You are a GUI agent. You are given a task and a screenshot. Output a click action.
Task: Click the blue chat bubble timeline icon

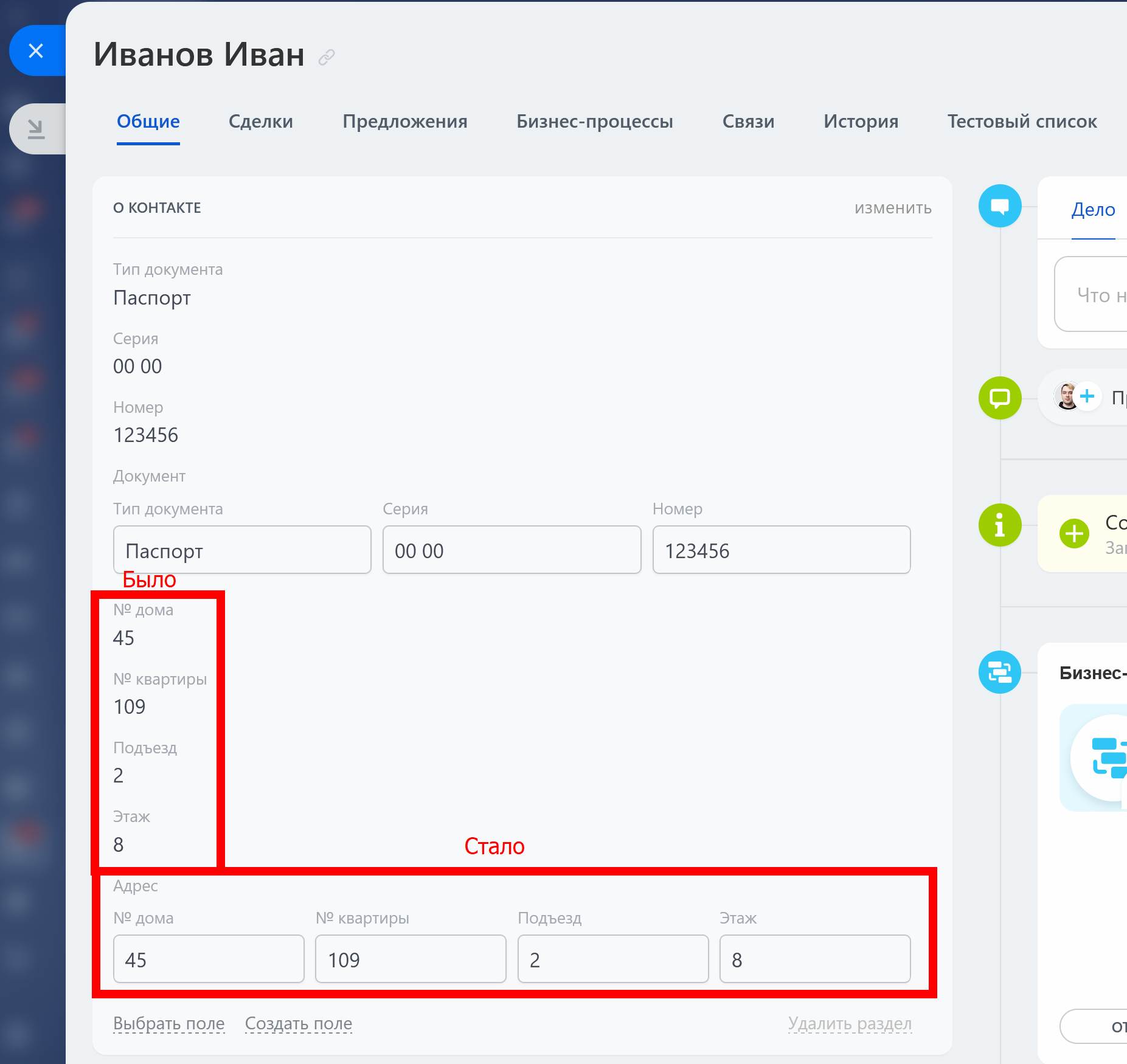[x=999, y=206]
